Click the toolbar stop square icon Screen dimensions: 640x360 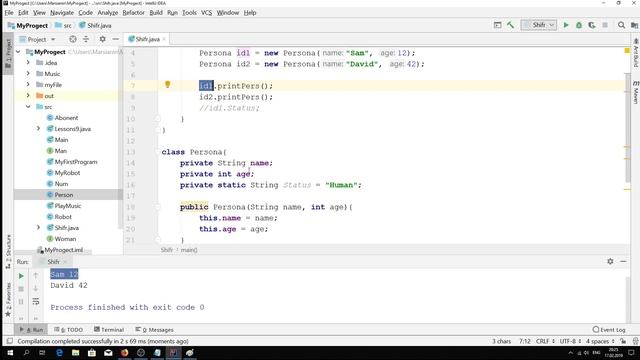605,25
